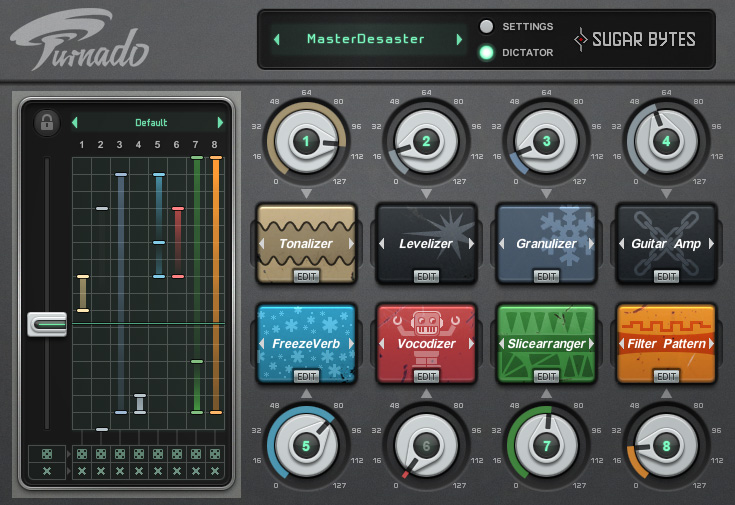
Task: Click the master randomize dice icon
Action: coord(46,454)
